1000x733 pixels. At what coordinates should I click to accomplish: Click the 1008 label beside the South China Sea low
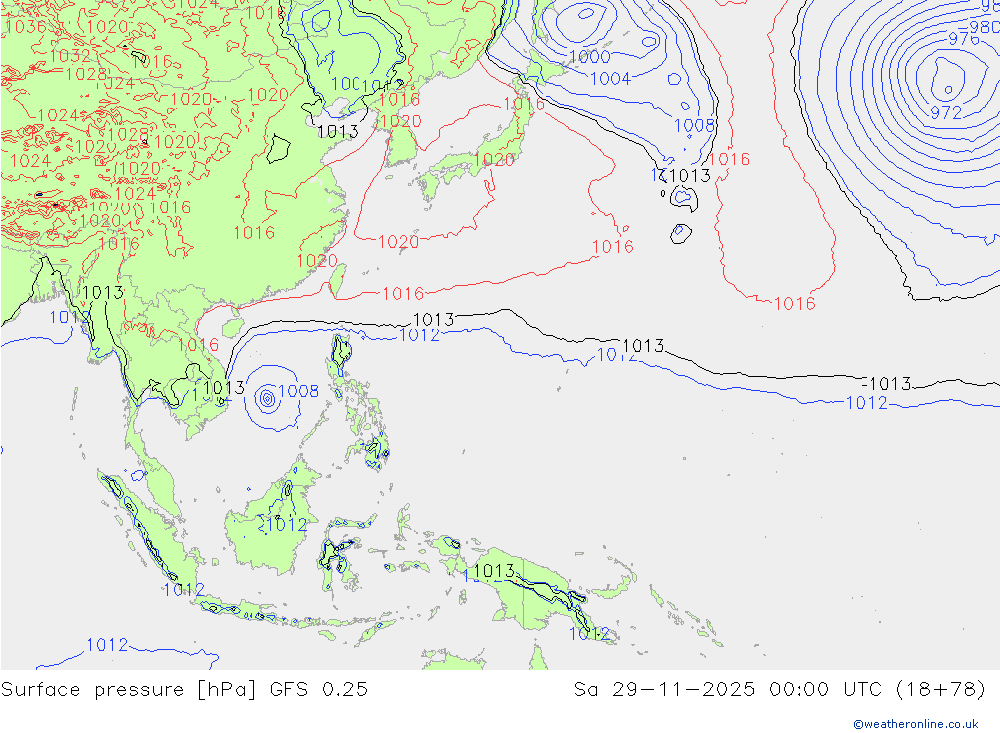(x=298, y=391)
